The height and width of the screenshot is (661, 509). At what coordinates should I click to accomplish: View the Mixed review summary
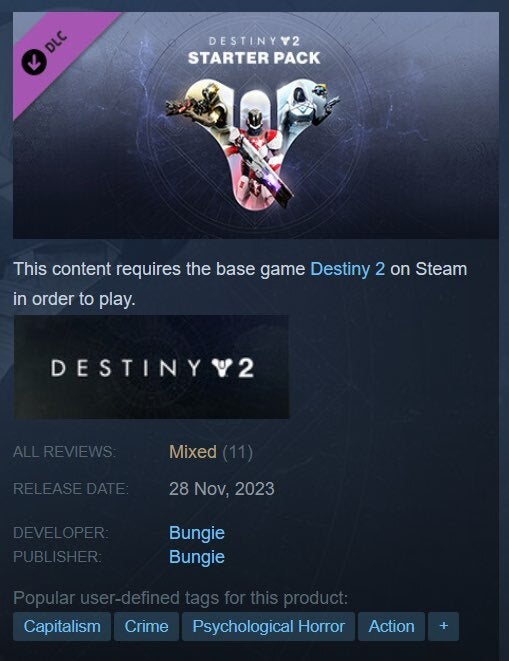[193, 452]
